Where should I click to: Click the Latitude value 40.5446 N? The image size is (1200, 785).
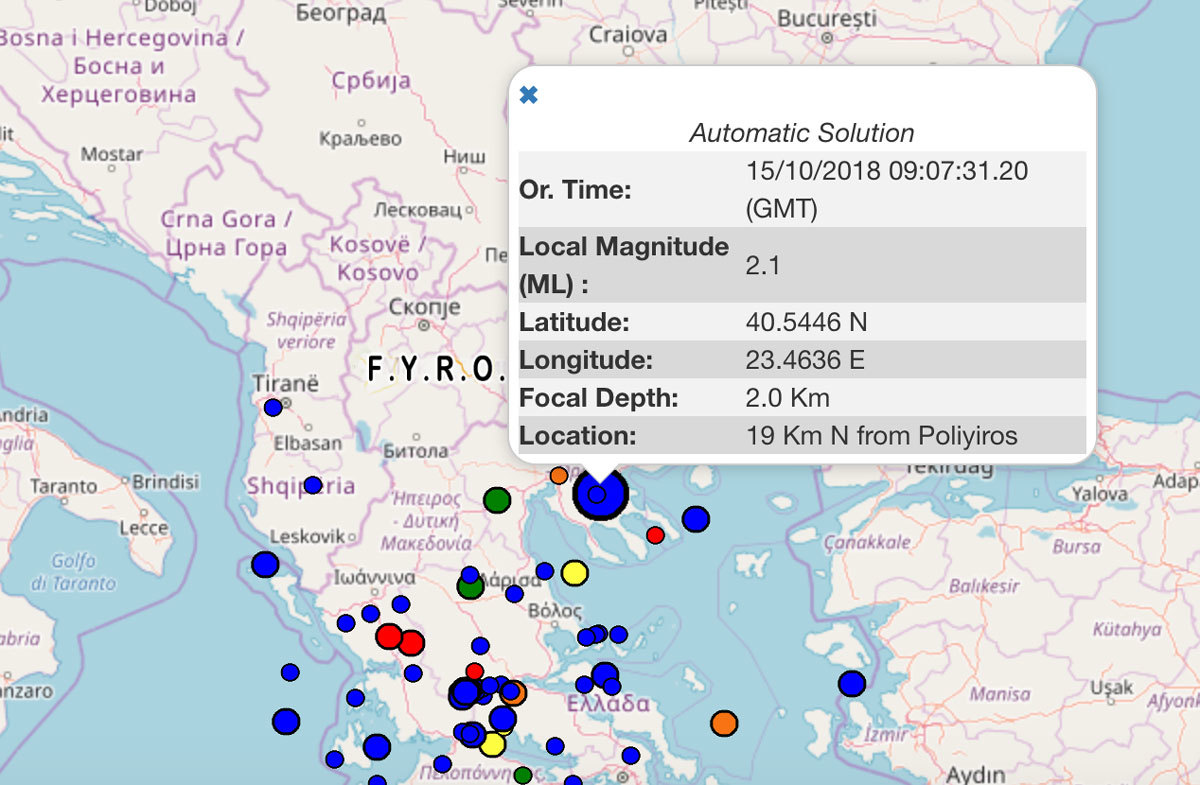click(x=806, y=322)
